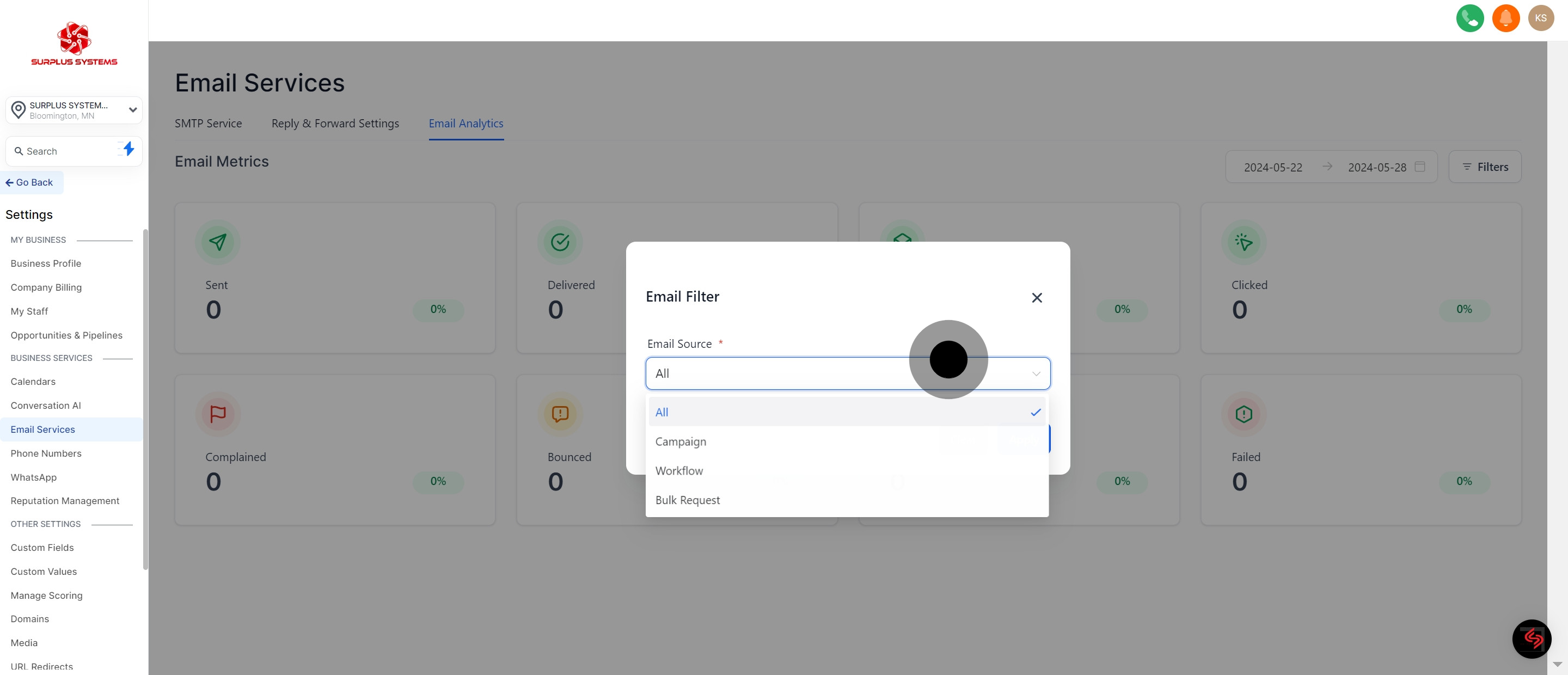
Task: Click the KS user avatar
Action: coord(1540,19)
